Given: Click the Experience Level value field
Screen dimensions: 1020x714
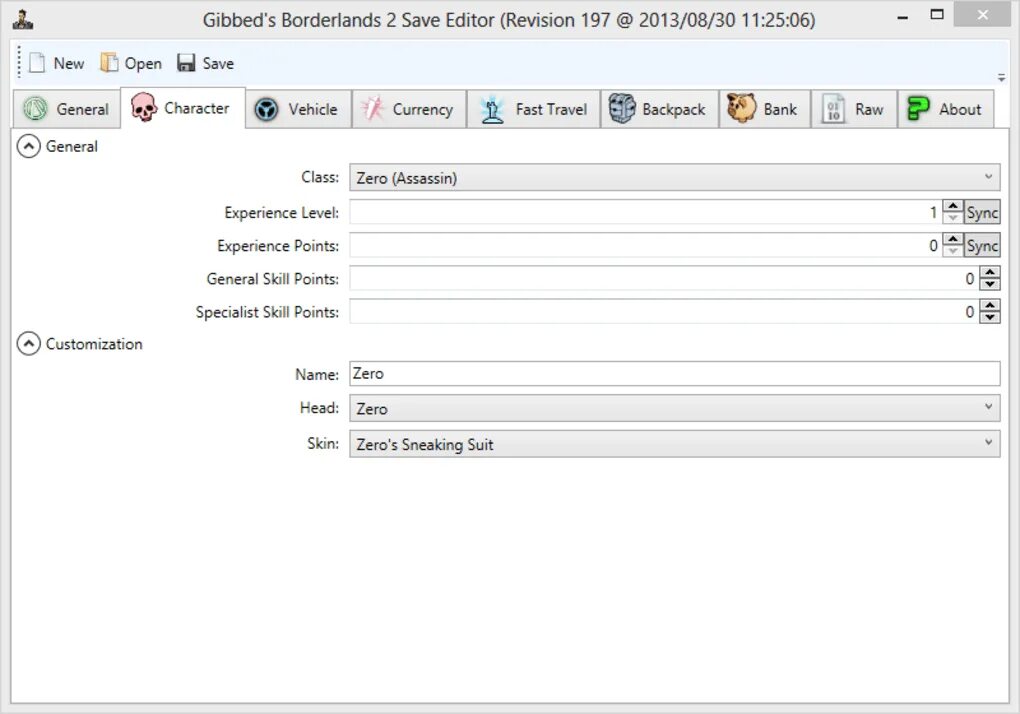Looking at the screenshot, I should point(646,213).
